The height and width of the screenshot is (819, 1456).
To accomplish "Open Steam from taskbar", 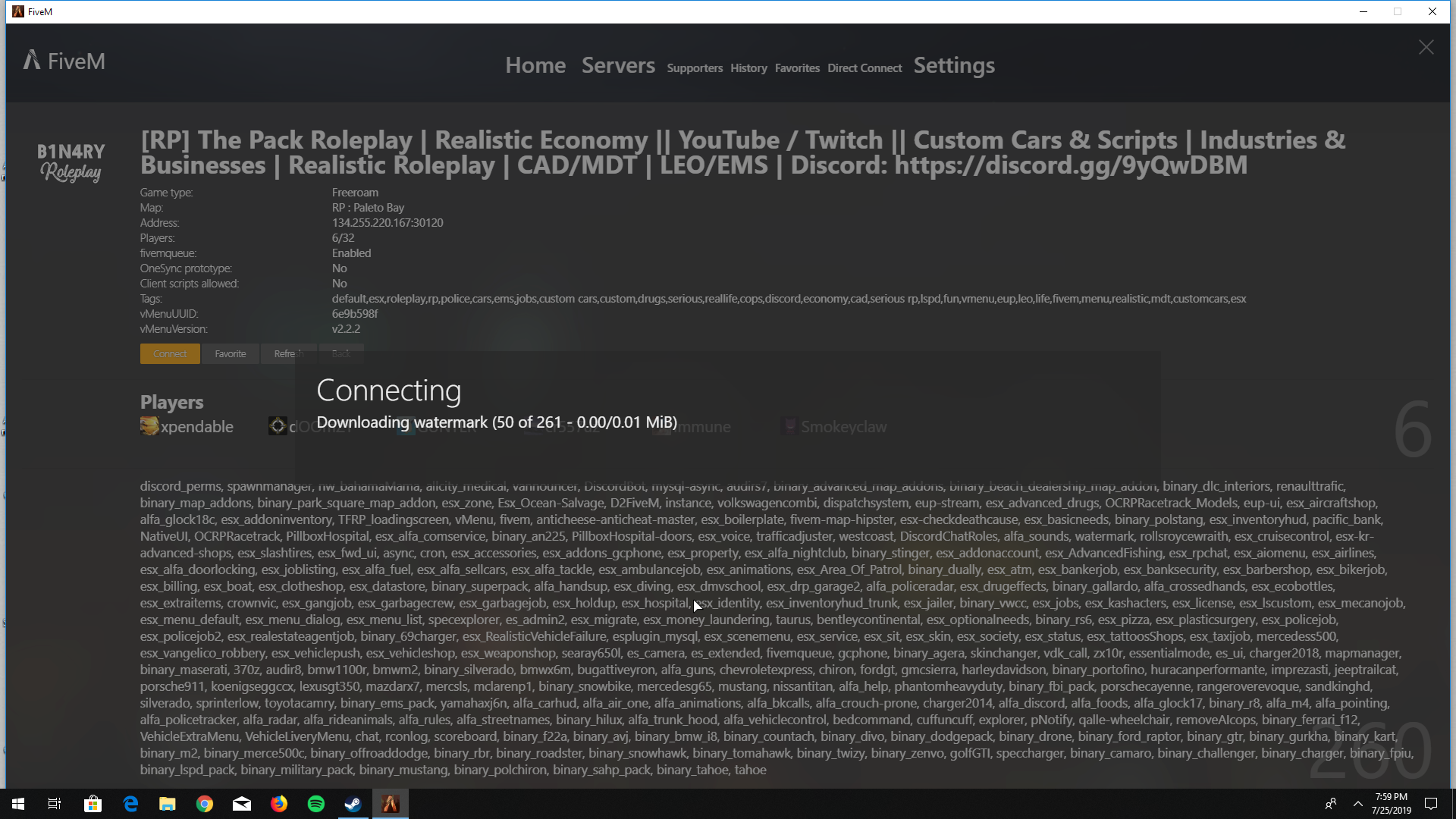I will tap(353, 804).
